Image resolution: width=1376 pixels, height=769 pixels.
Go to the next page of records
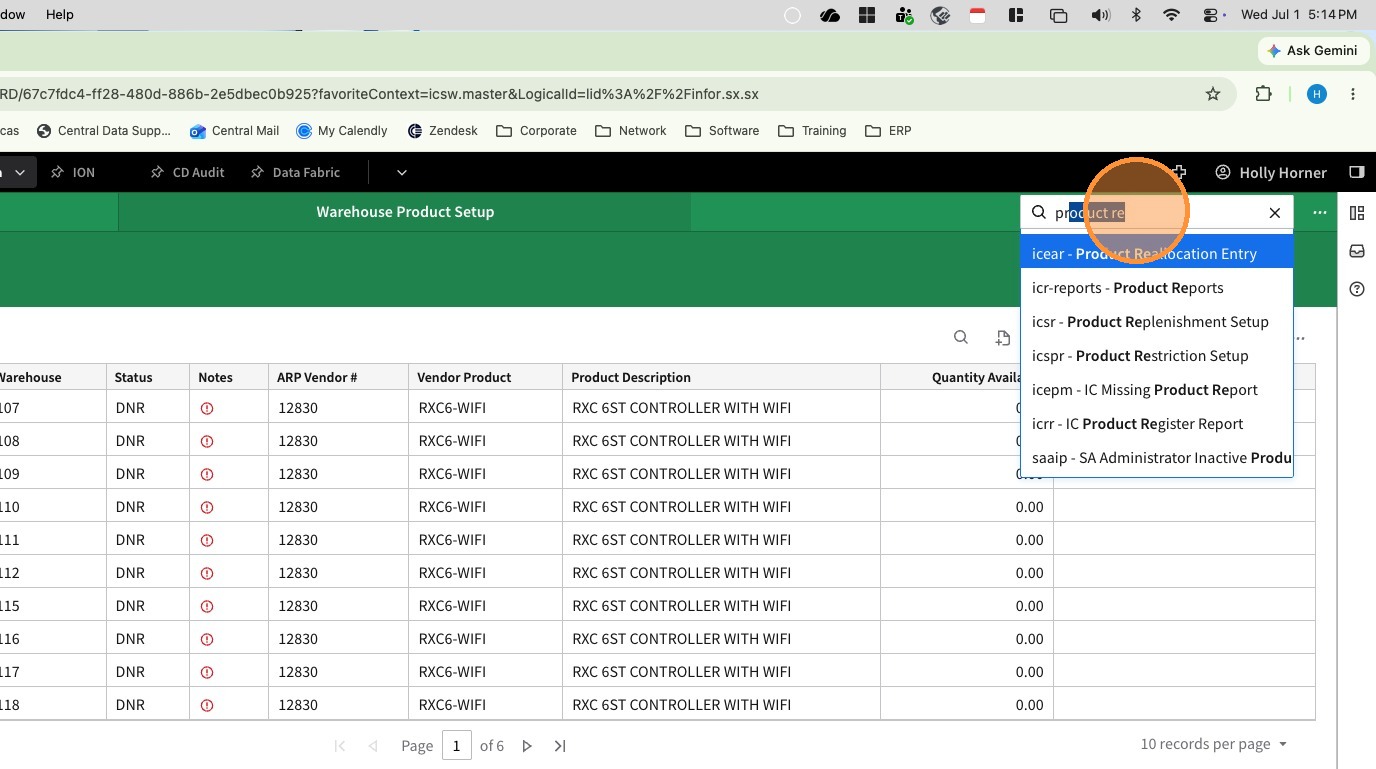tap(527, 746)
